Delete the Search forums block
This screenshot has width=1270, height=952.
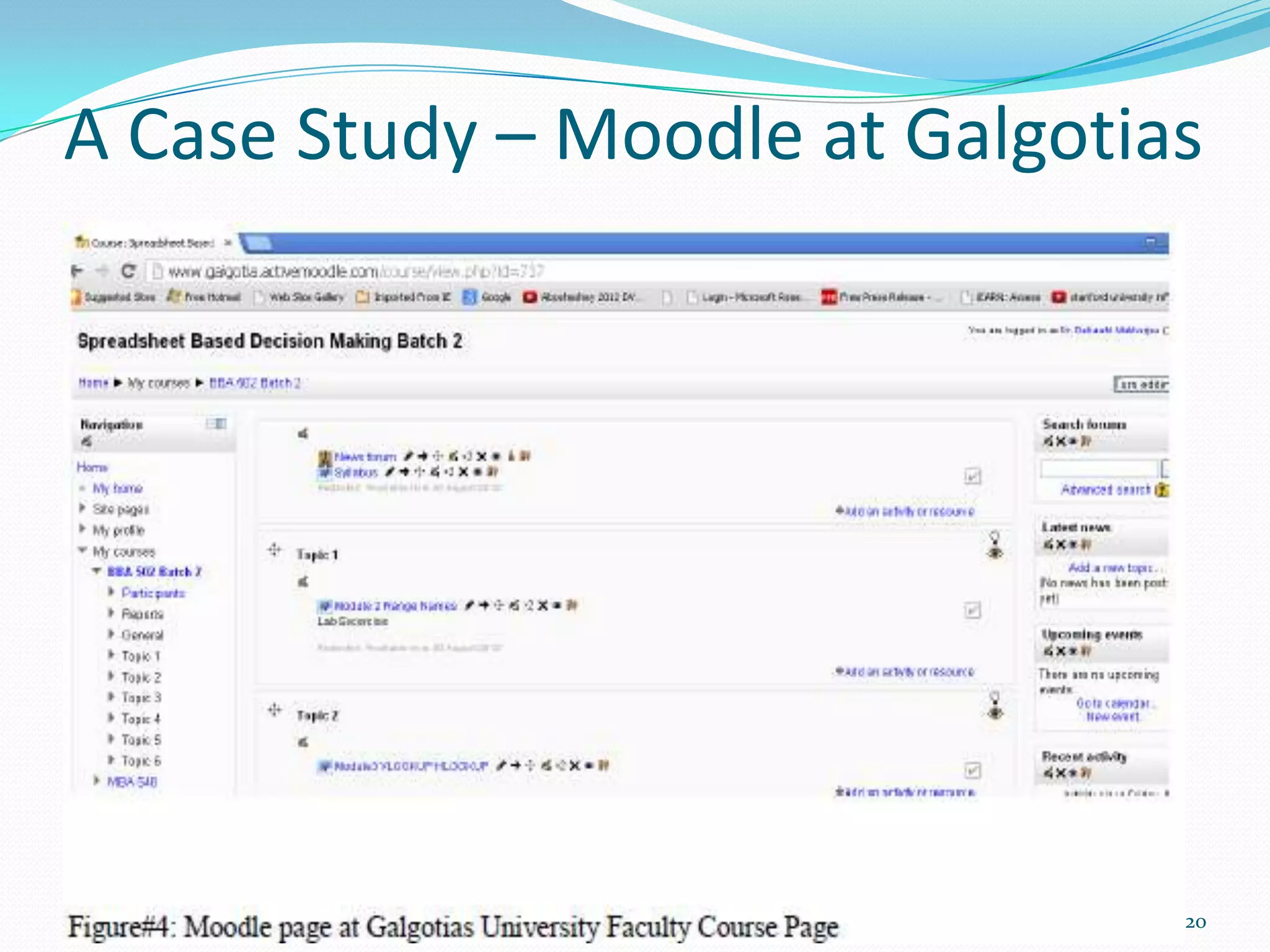click(1061, 441)
